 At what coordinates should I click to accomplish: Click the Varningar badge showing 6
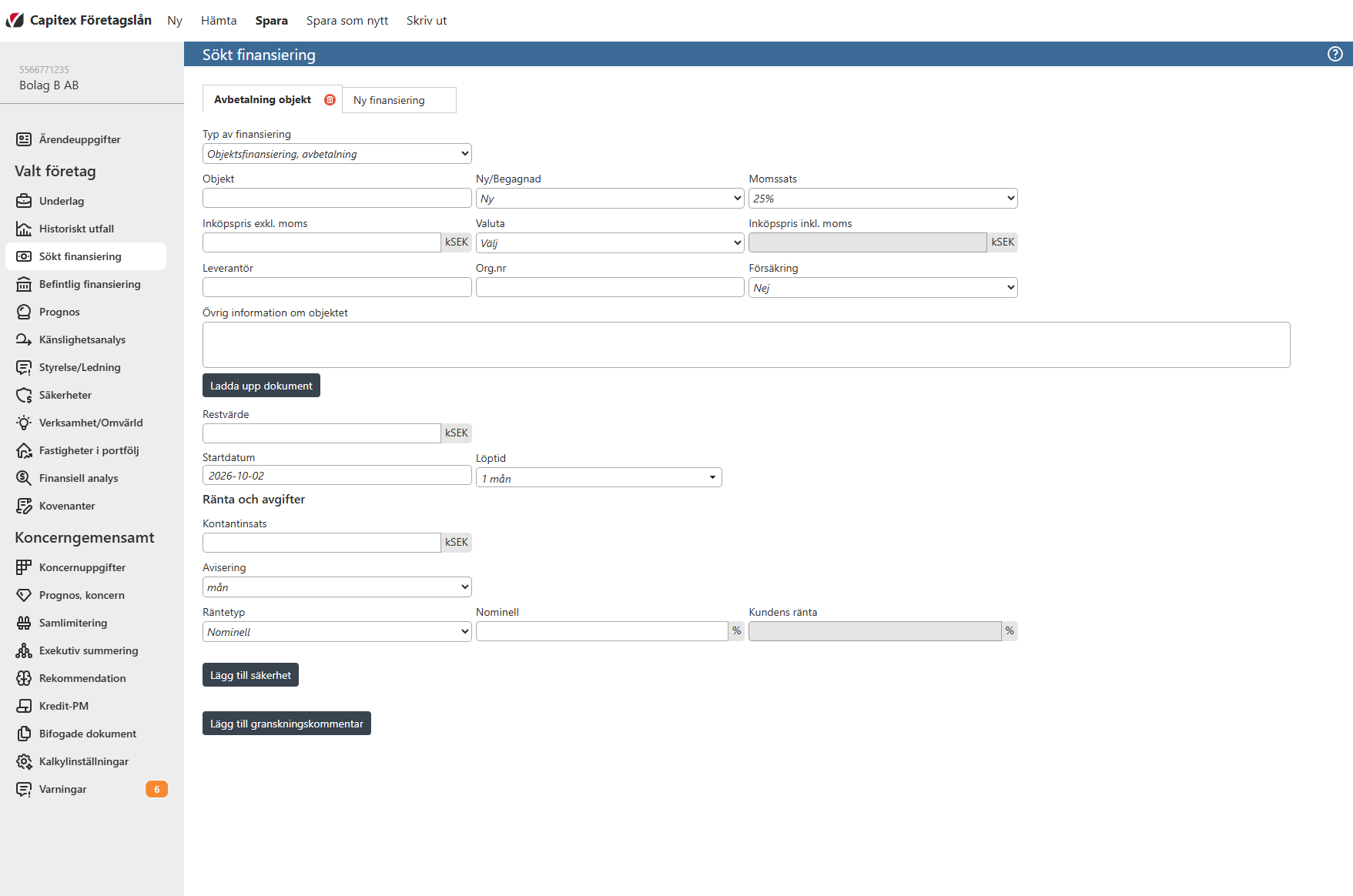coord(156,789)
